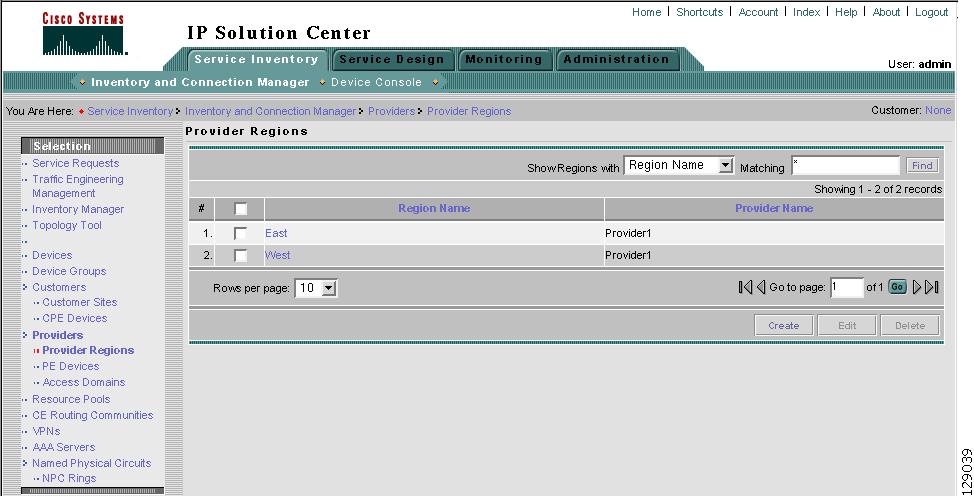Sort by Region Name column header

(x=434, y=209)
